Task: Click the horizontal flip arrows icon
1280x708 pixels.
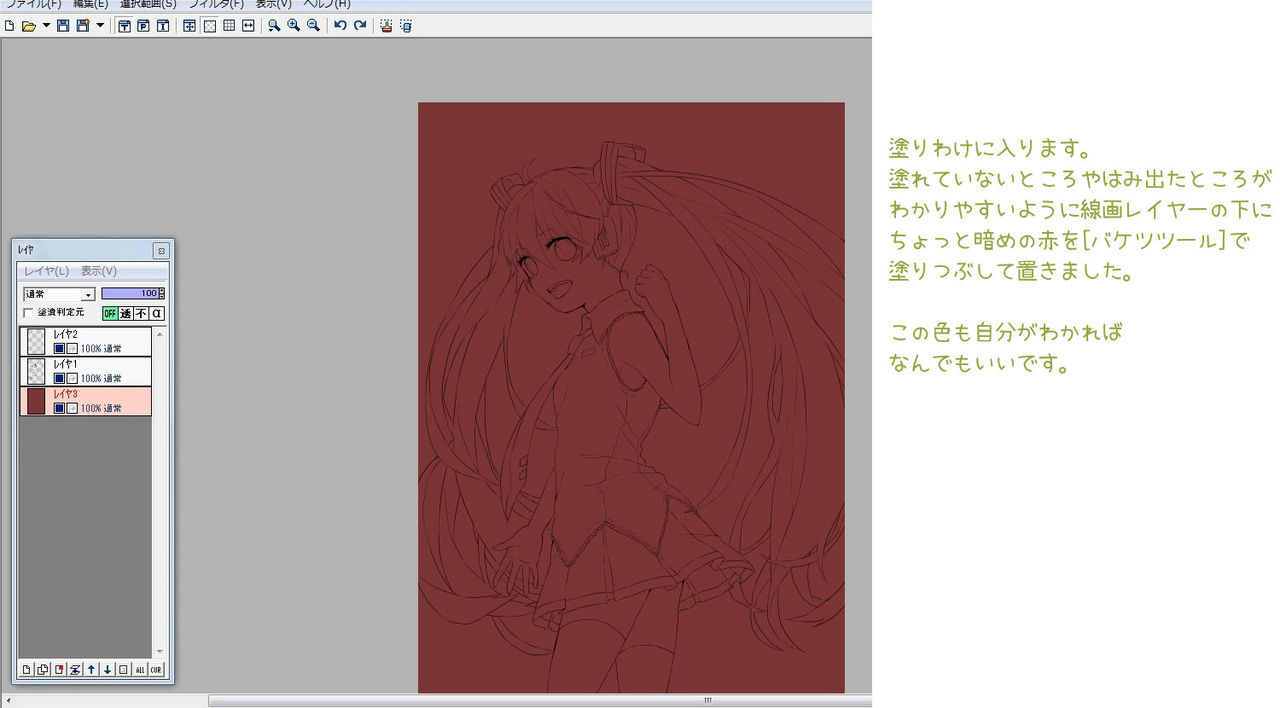Action: pyautogui.click(x=248, y=26)
